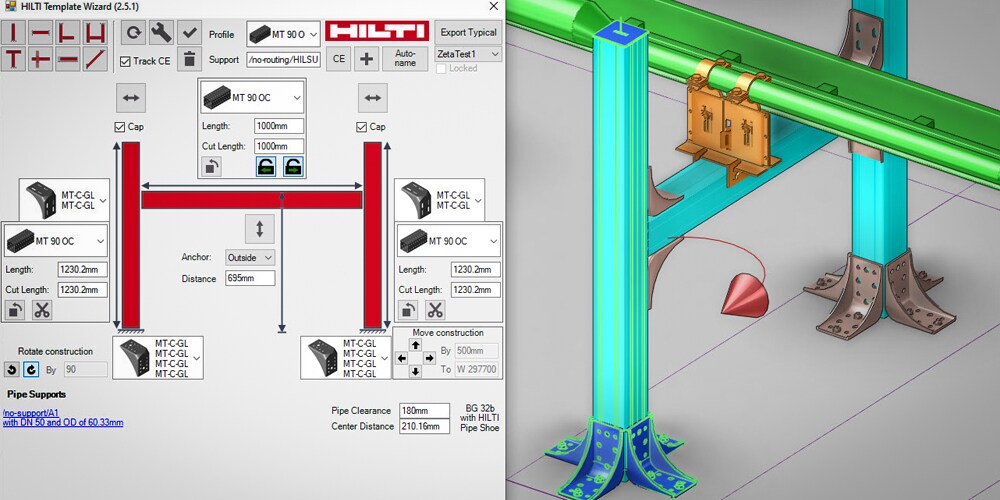This screenshot has height=500, width=1000.
Task: Open right post MT 90 OC profile dropdown
Action: [x=449, y=241]
